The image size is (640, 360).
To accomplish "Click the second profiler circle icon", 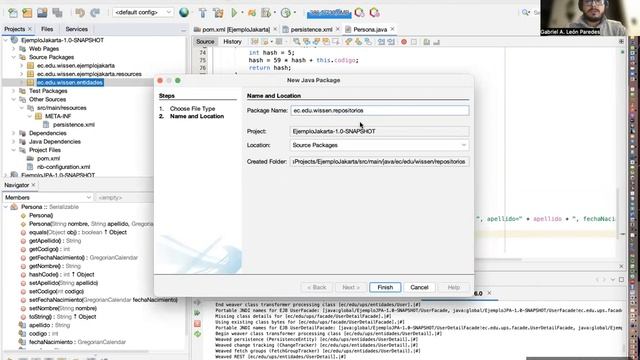I will 374,13.
